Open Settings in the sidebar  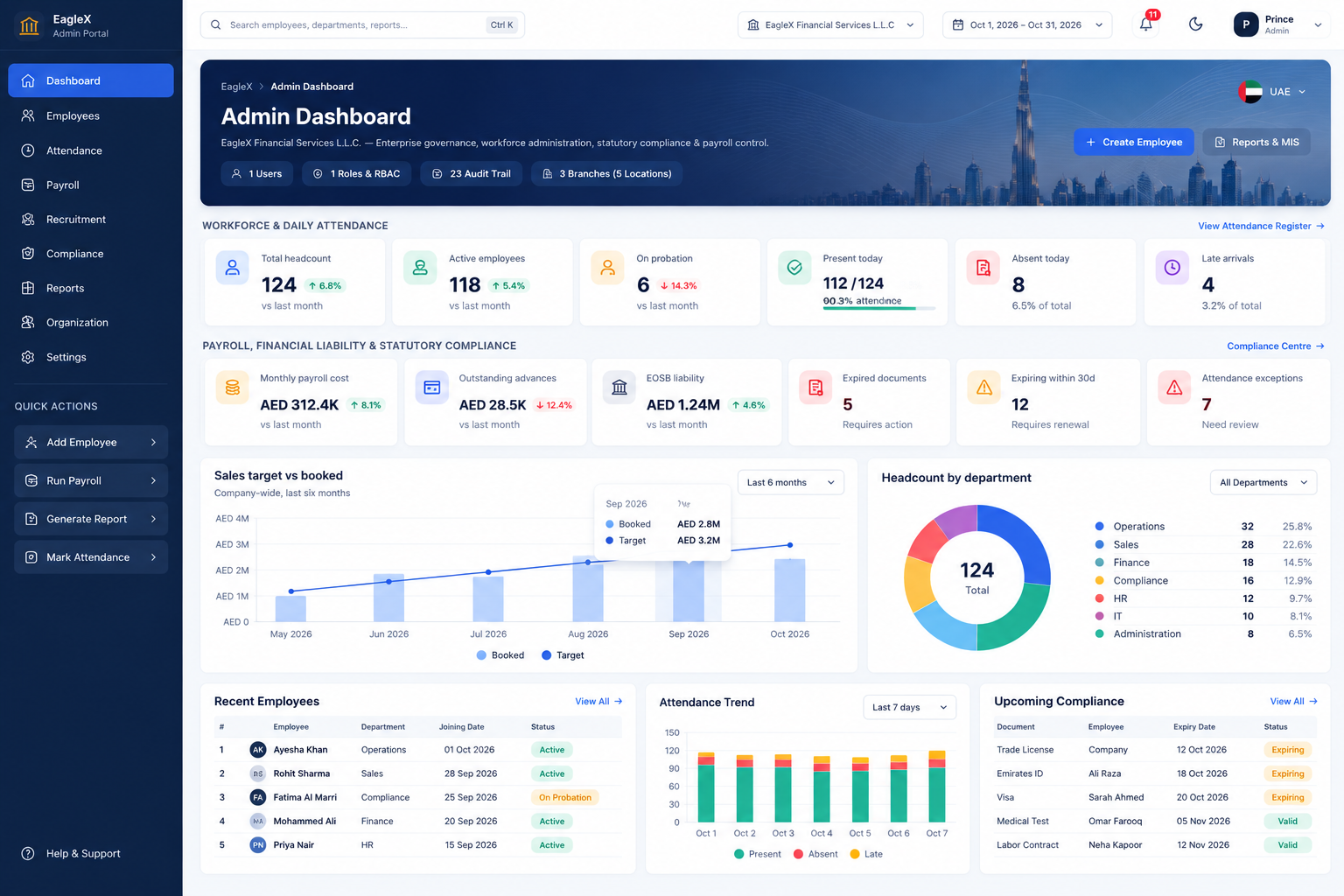[x=91, y=357]
